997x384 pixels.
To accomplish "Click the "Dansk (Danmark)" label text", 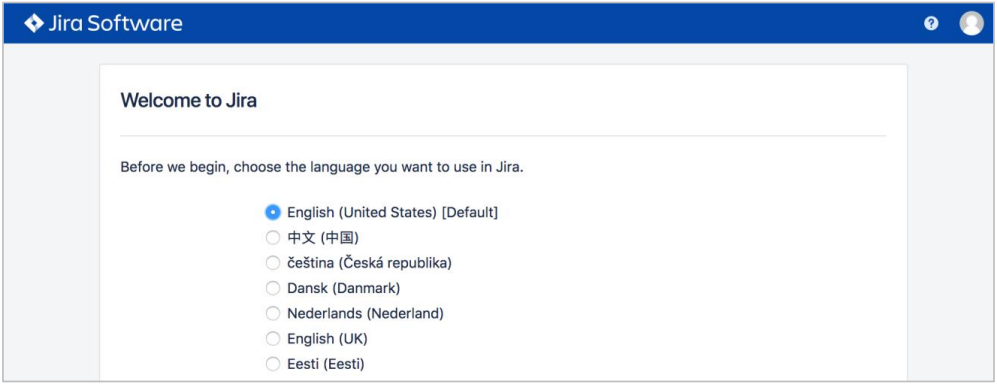I will pyautogui.click(x=343, y=288).
